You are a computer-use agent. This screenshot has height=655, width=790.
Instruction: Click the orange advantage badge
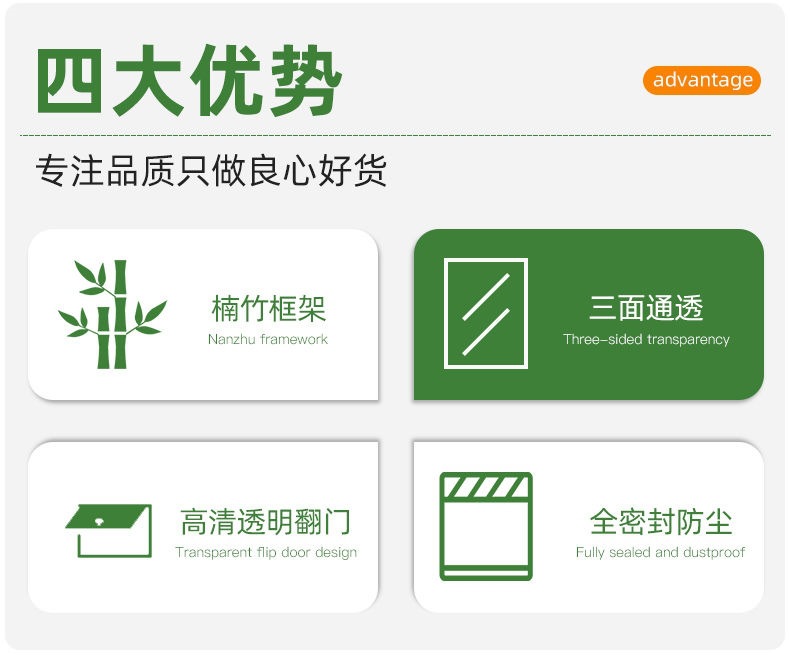pos(702,80)
